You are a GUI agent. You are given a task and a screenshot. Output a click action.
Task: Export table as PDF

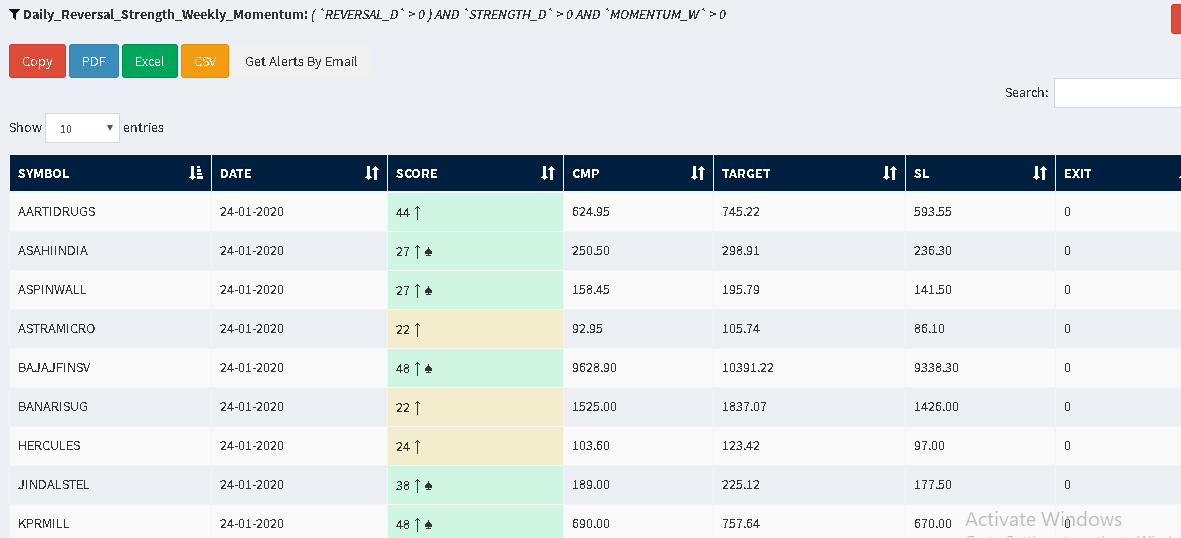coord(93,61)
